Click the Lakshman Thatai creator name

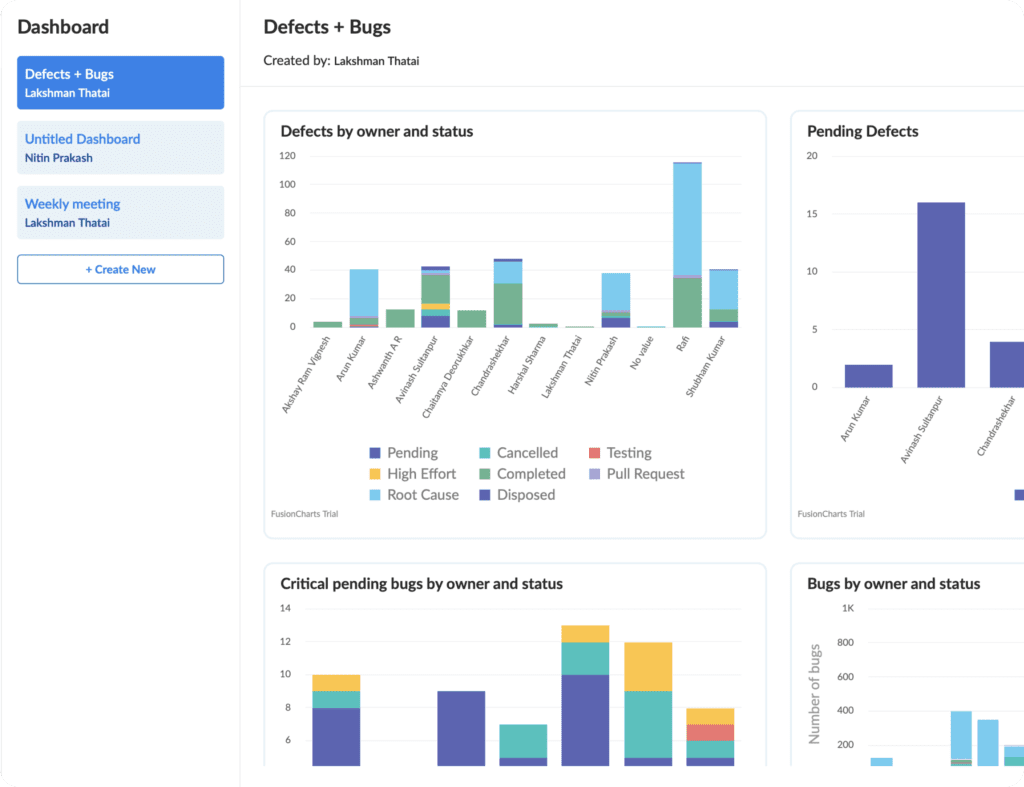[x=376, y=61]
